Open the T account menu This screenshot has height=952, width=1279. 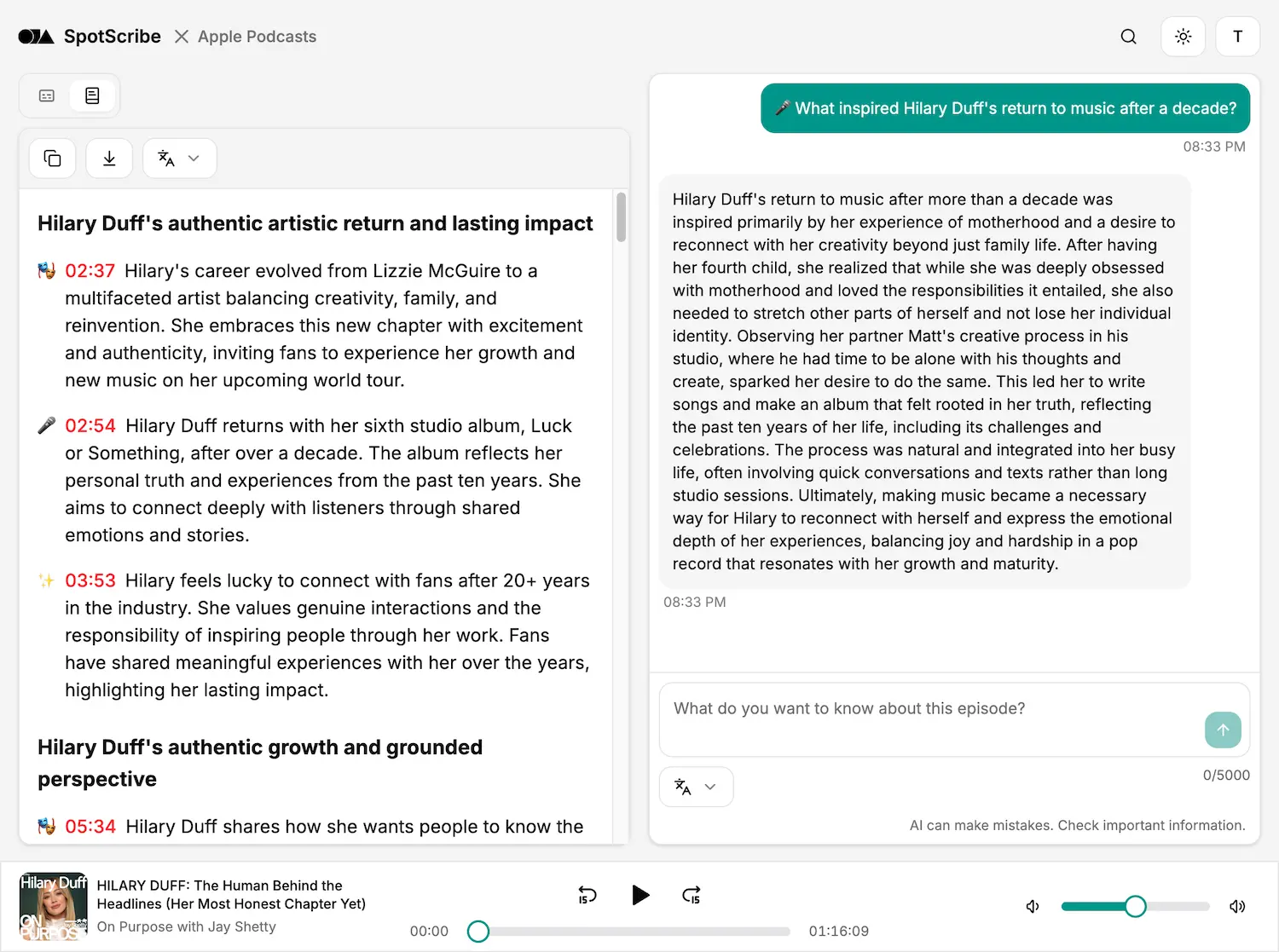pos(1237,36)
